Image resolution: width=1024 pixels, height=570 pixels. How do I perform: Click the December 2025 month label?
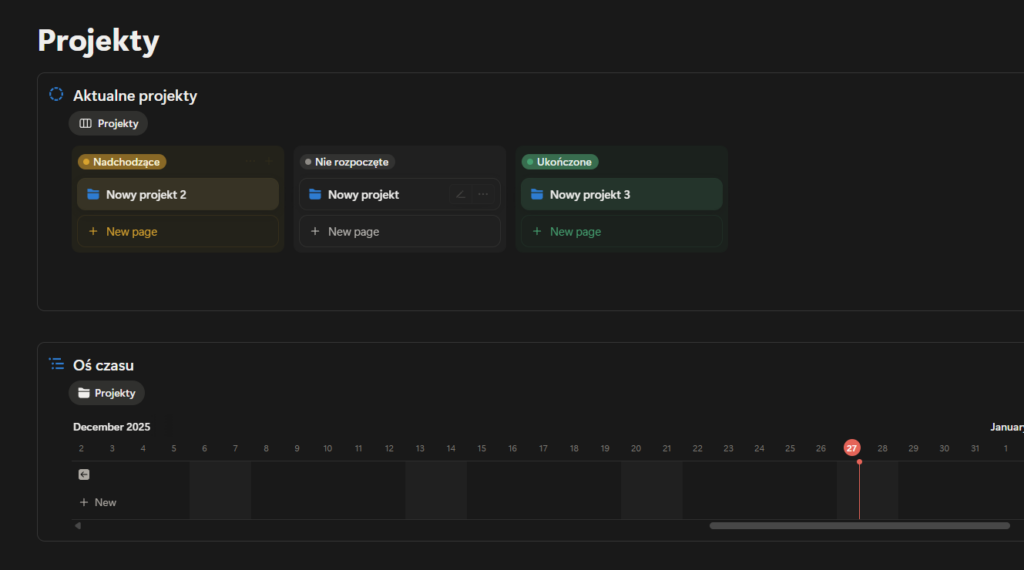pyautogui.click(x=112, y=427)
